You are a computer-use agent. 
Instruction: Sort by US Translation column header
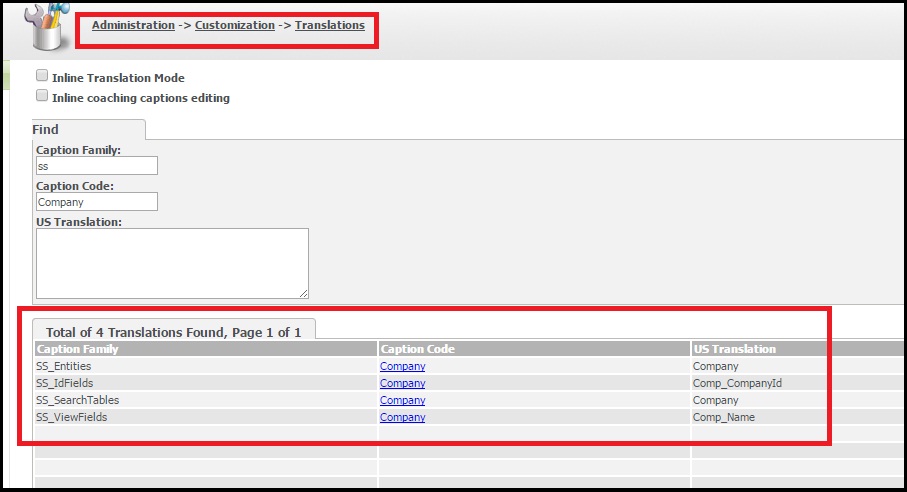798,349
